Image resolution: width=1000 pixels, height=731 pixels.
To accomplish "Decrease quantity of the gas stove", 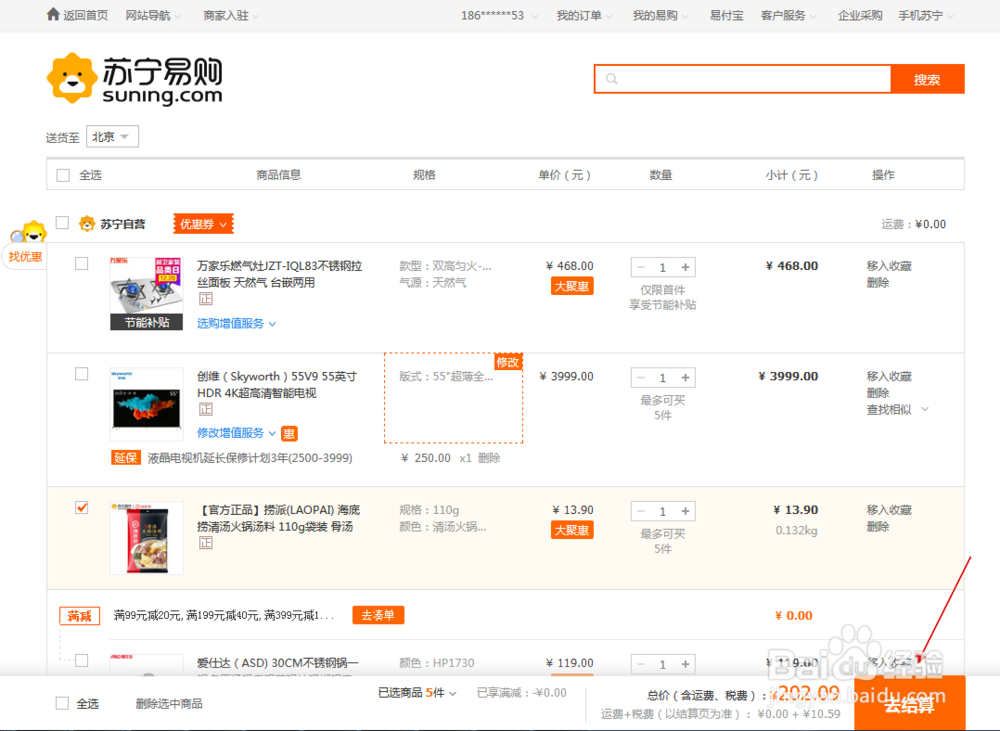I will pyautogui.click(x=641, y=267).
